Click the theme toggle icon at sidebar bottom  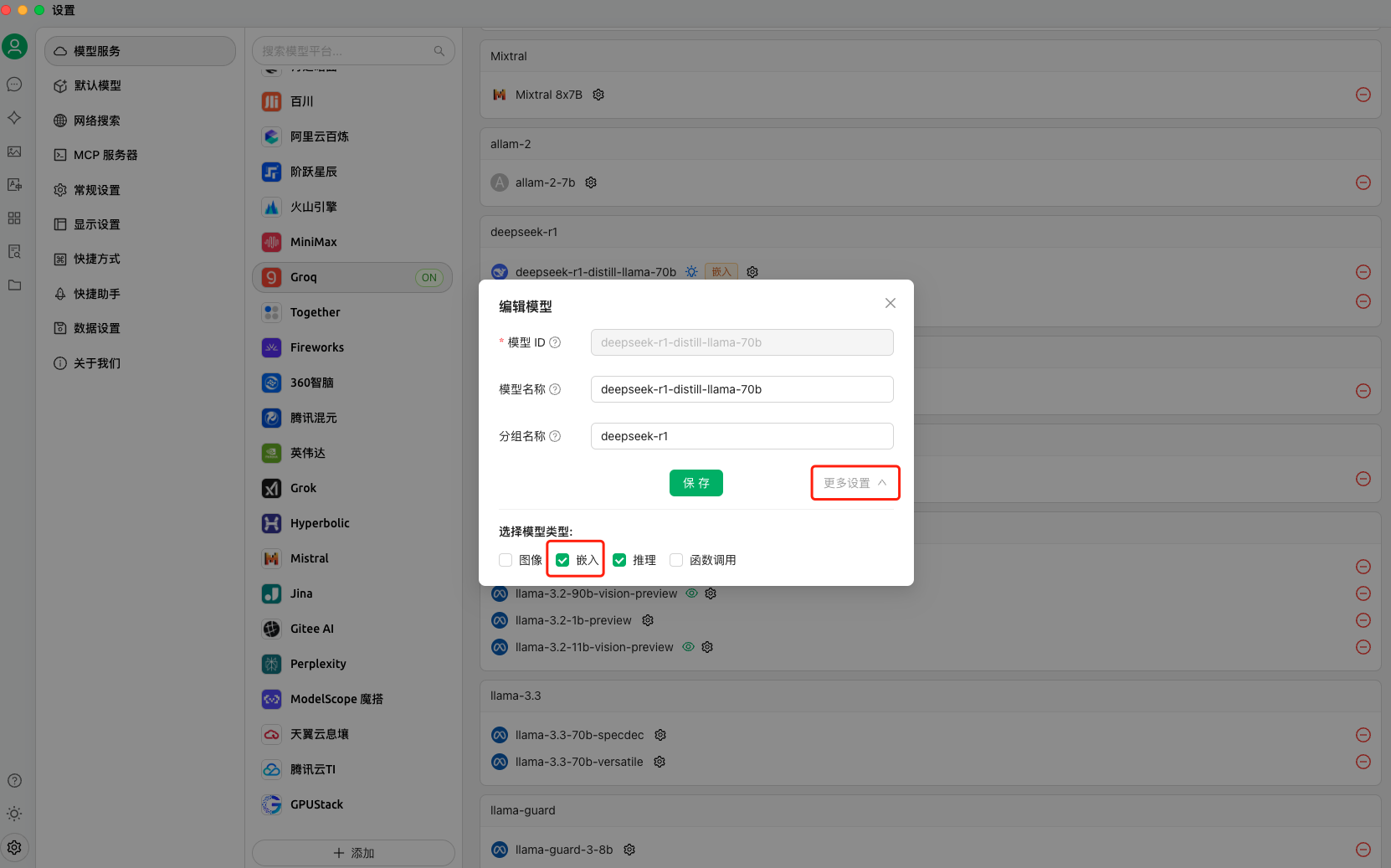click(x=14, y=813)
